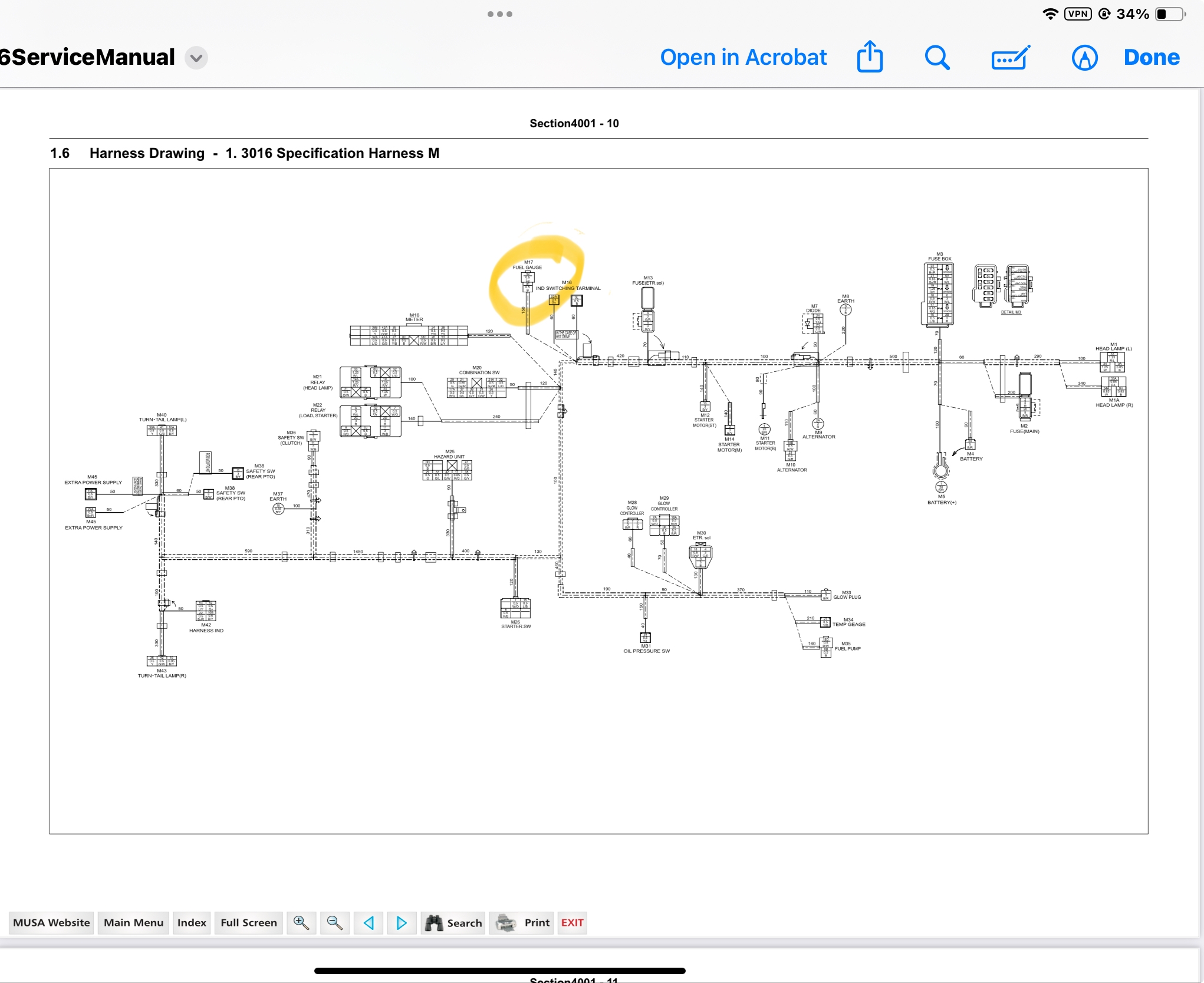Open search with magnifying glass icon
The image size is (1204, 983).
[x=937, y=58]
